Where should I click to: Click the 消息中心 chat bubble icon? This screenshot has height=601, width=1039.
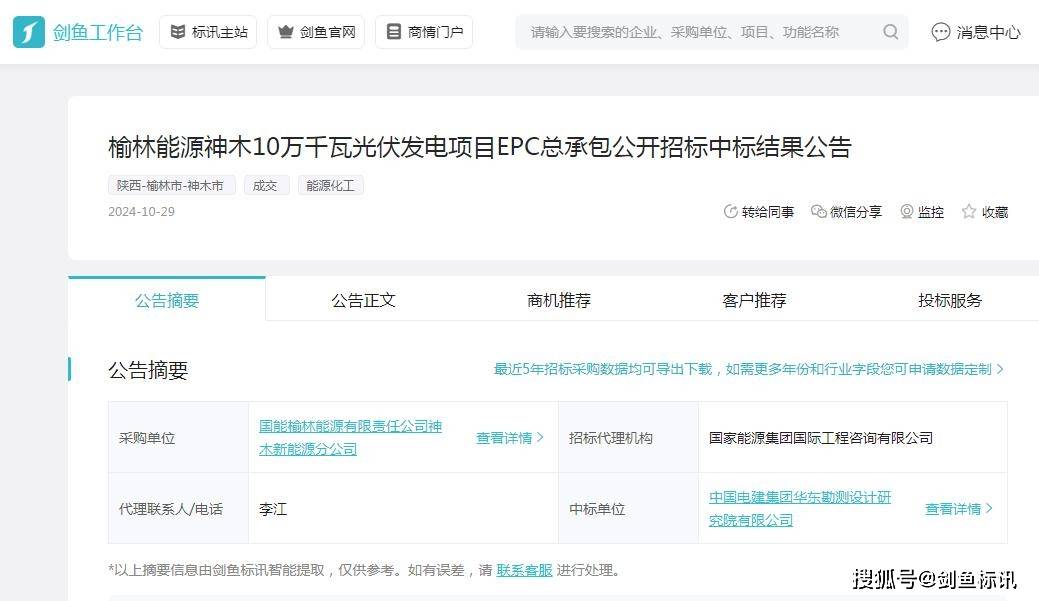940,32
